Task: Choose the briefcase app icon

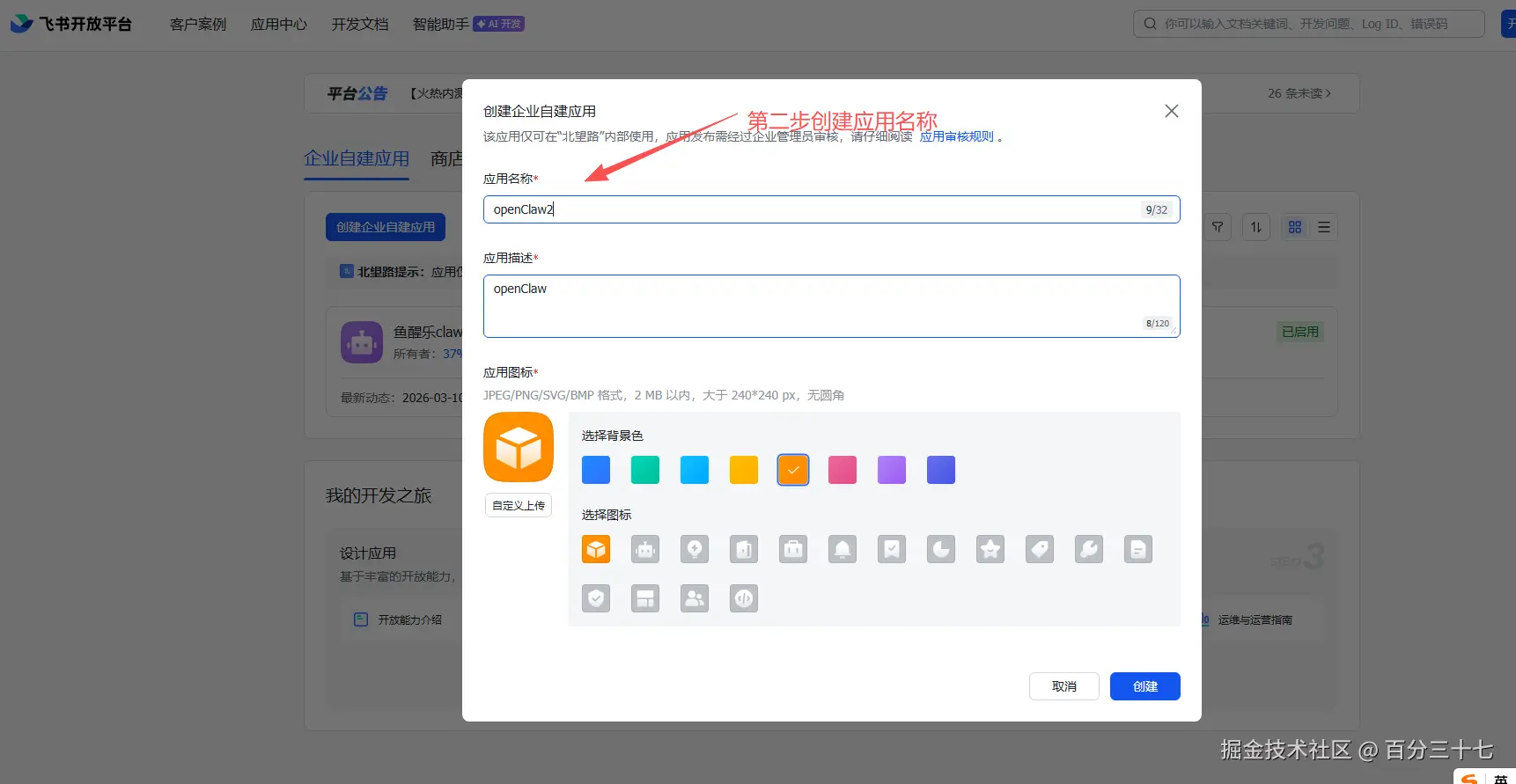Action: pyautogui.click(x=793, y=549)
